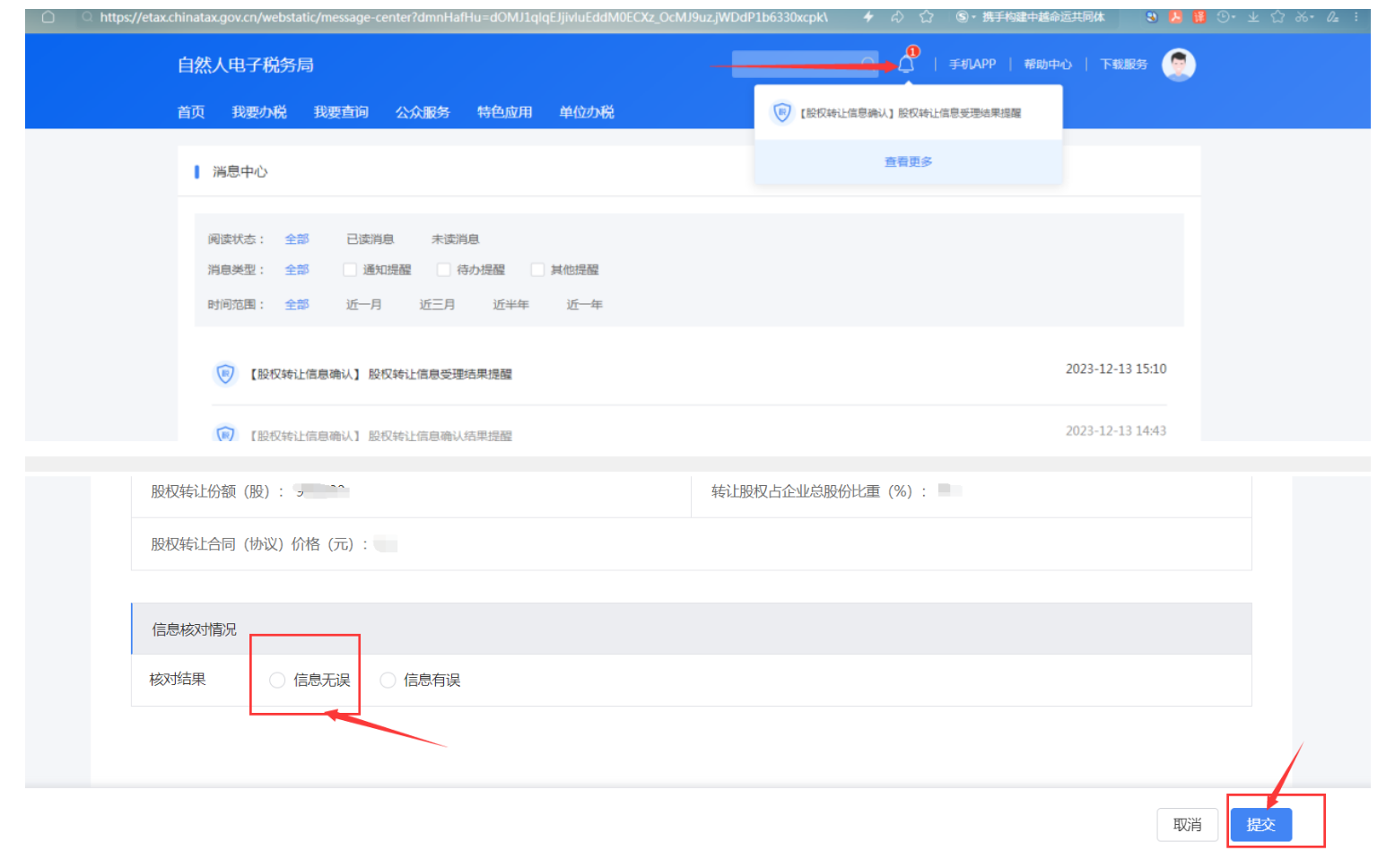The width and height of the screenshot is (1395, 868).
Task: Click the red translate extension icon
Action: click(1199, 17)
